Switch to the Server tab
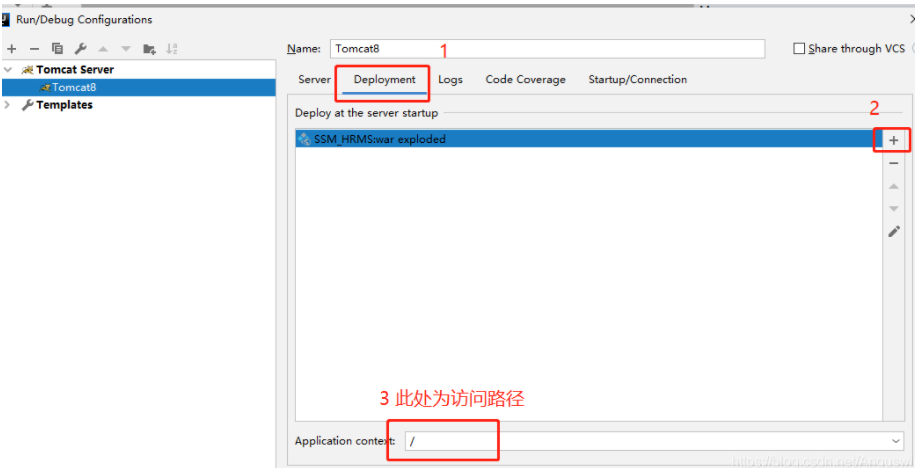The image size is (915, 468). click(x=315, y=79)
